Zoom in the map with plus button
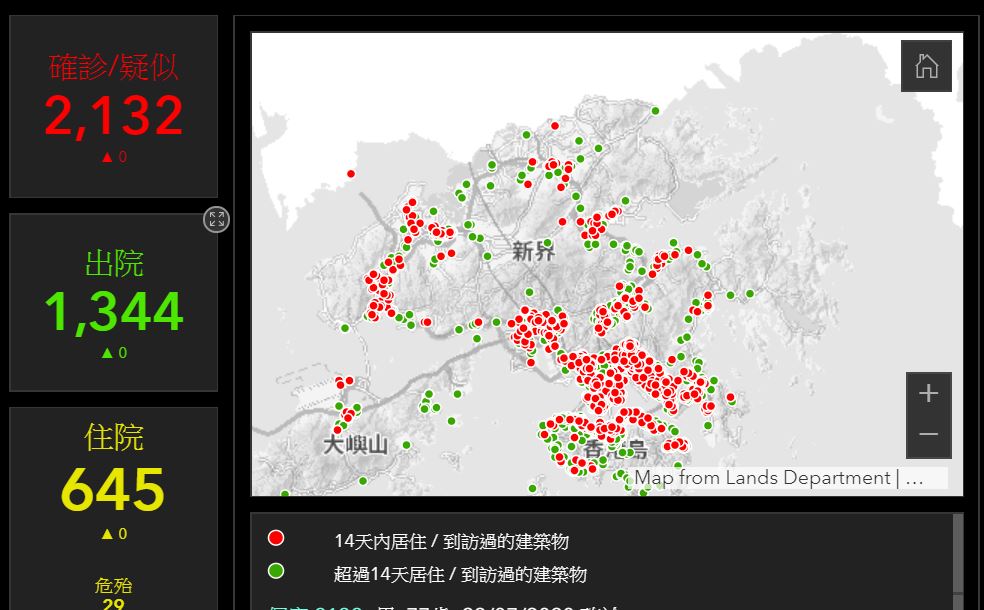The height and width of the screenshot is (610, 984). click(x=928, y=393)
